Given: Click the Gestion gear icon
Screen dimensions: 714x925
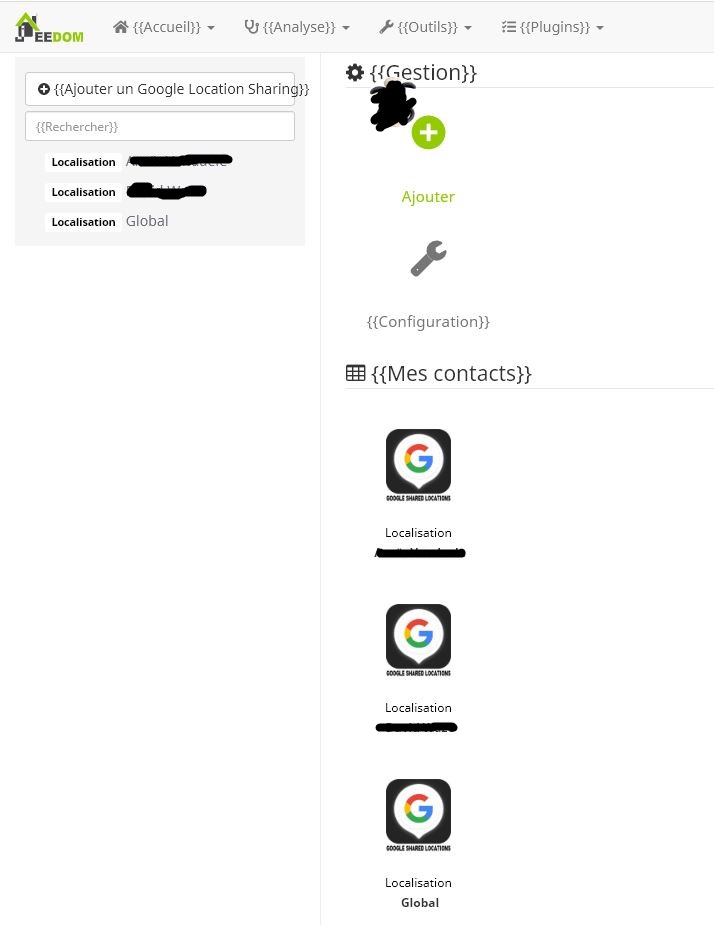Looking at the screenshot, I should [x=355, y=73].
